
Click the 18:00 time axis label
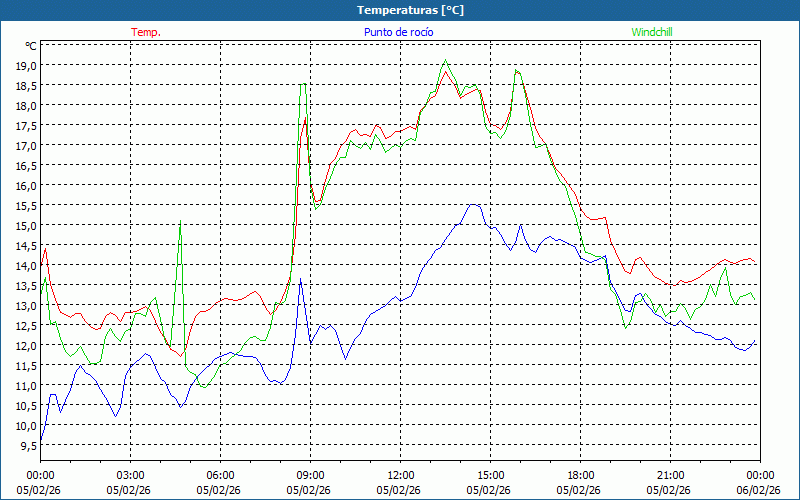[x=580, y=475]
